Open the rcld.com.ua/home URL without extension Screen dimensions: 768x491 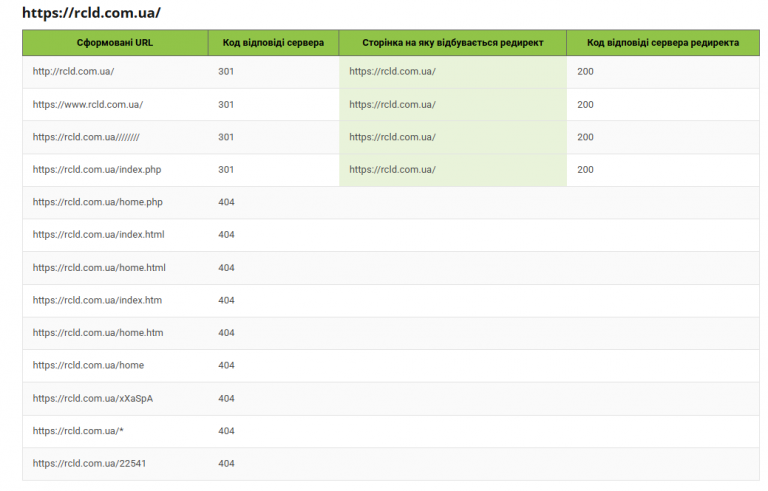pyautogui.click(x=88, y=366)
